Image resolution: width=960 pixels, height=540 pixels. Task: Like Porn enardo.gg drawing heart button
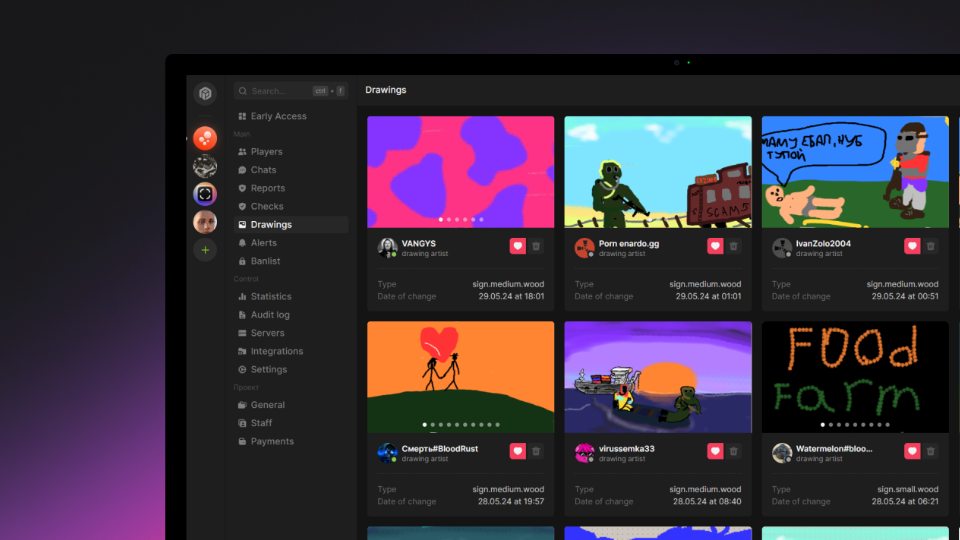pyautogui.click(x=714, y=246)
